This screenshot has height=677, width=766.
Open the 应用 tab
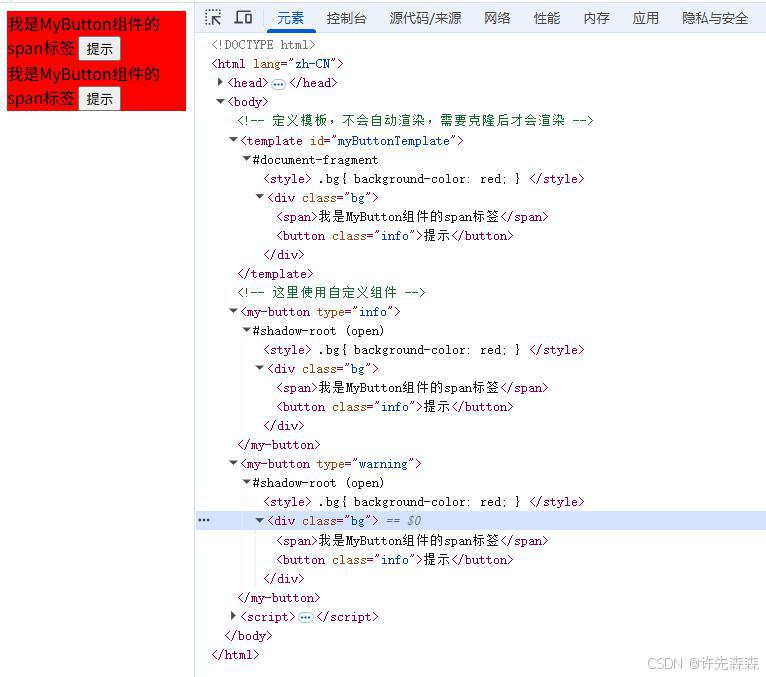coord(645,18)
